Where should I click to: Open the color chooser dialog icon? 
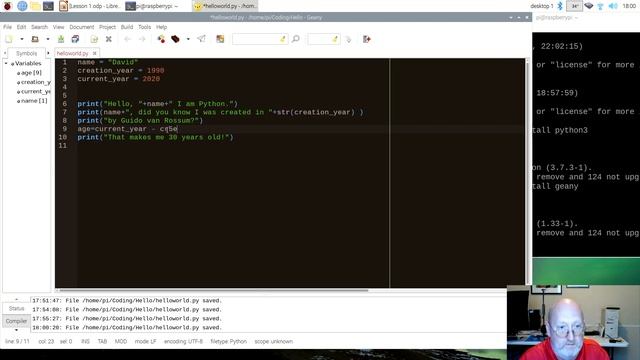click(220, 39)
